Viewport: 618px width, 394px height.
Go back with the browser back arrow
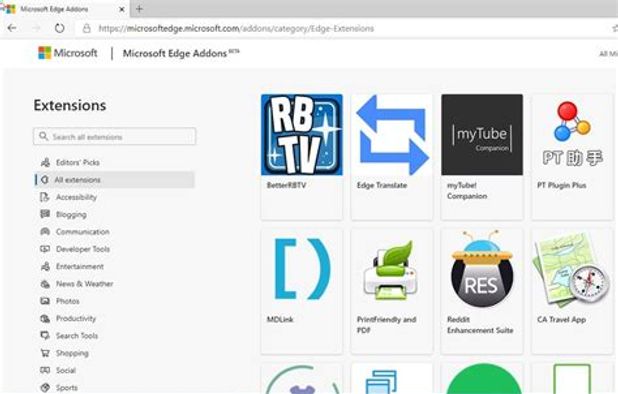pyautogui.click(x=12, y=28)
